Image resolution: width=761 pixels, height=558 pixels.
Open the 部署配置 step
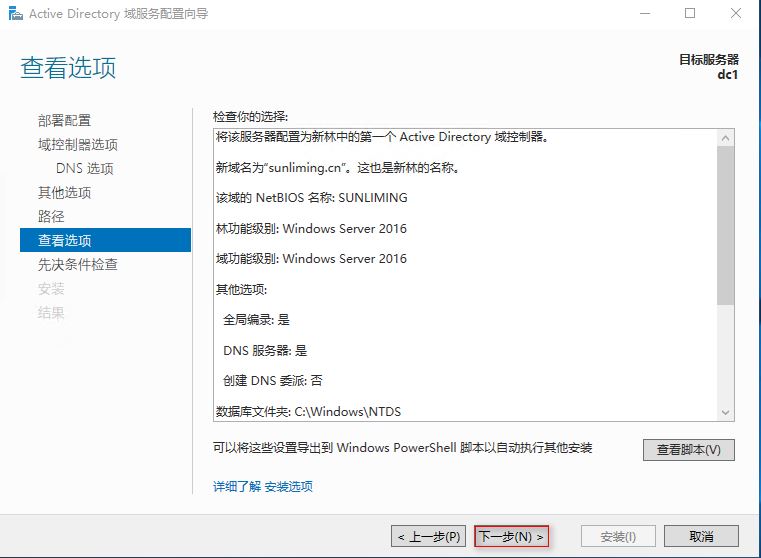pyautogui.click(x=64, y=120)
